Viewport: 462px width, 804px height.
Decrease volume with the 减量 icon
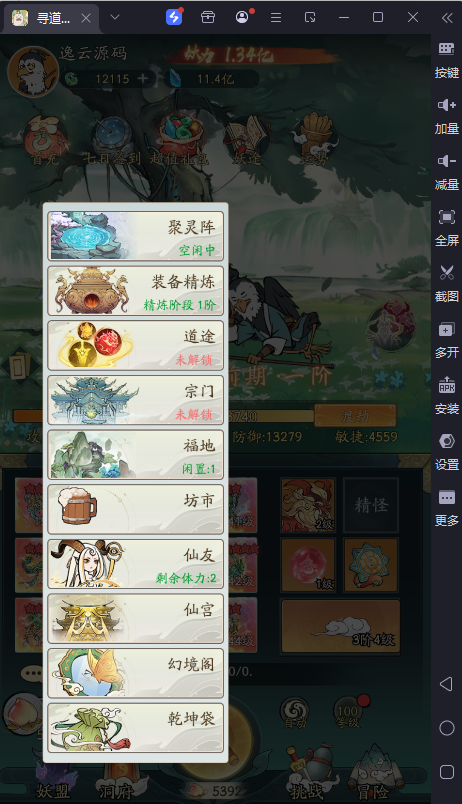pos(447,172)
